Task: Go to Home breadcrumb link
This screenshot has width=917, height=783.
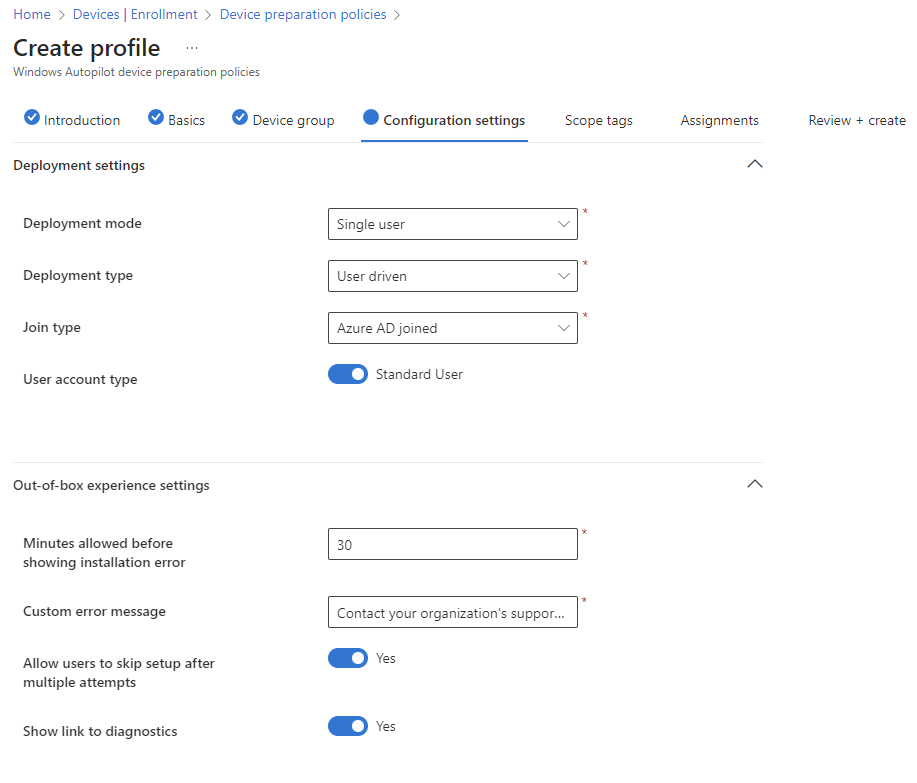Action: tap(32, 15)
